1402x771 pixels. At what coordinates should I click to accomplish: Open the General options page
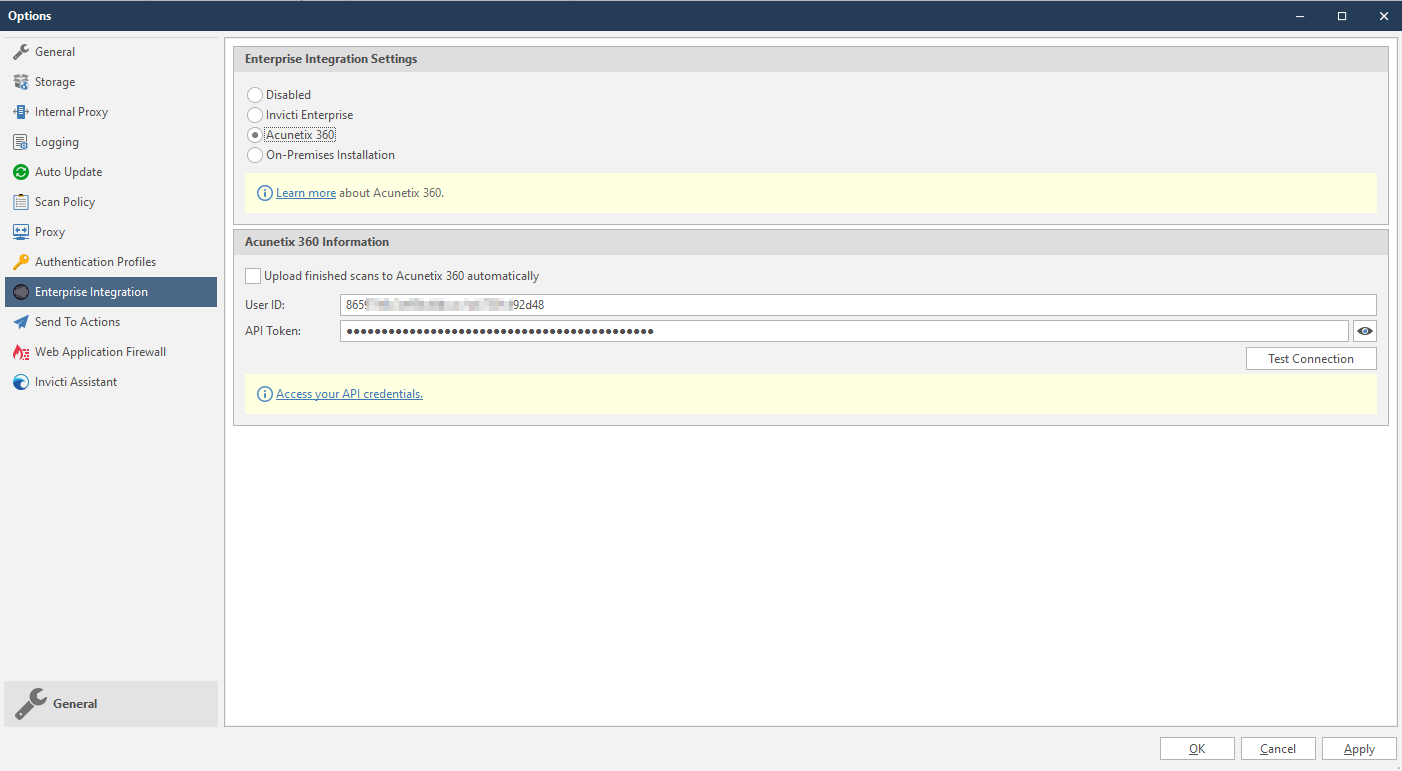click(111, 52)
